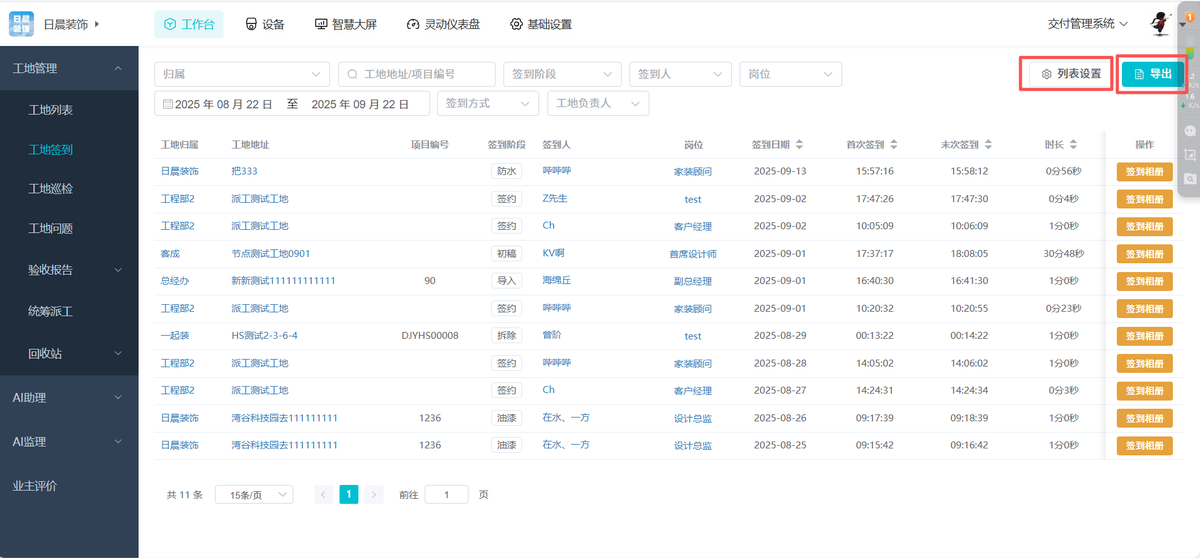Go to next page arrow
The image size is (1200, 558).
coord(374,494)
